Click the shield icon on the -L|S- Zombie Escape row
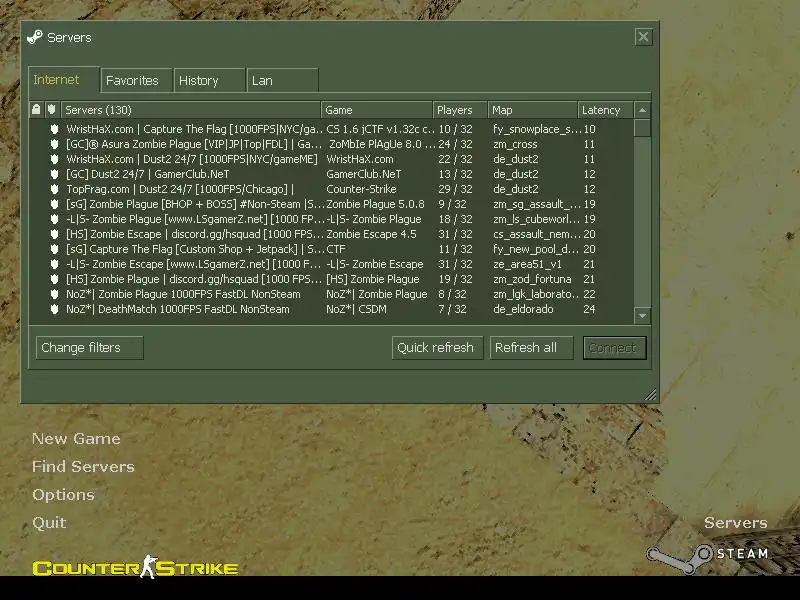Viewport: 800px width, 600px height. click(x=55, y=264)
